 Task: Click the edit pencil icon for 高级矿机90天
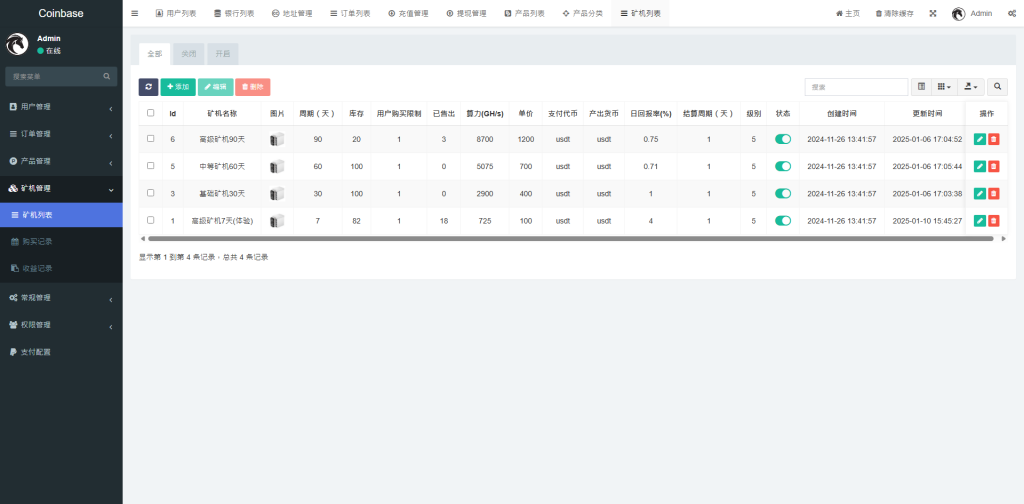[x=980, y=139]
